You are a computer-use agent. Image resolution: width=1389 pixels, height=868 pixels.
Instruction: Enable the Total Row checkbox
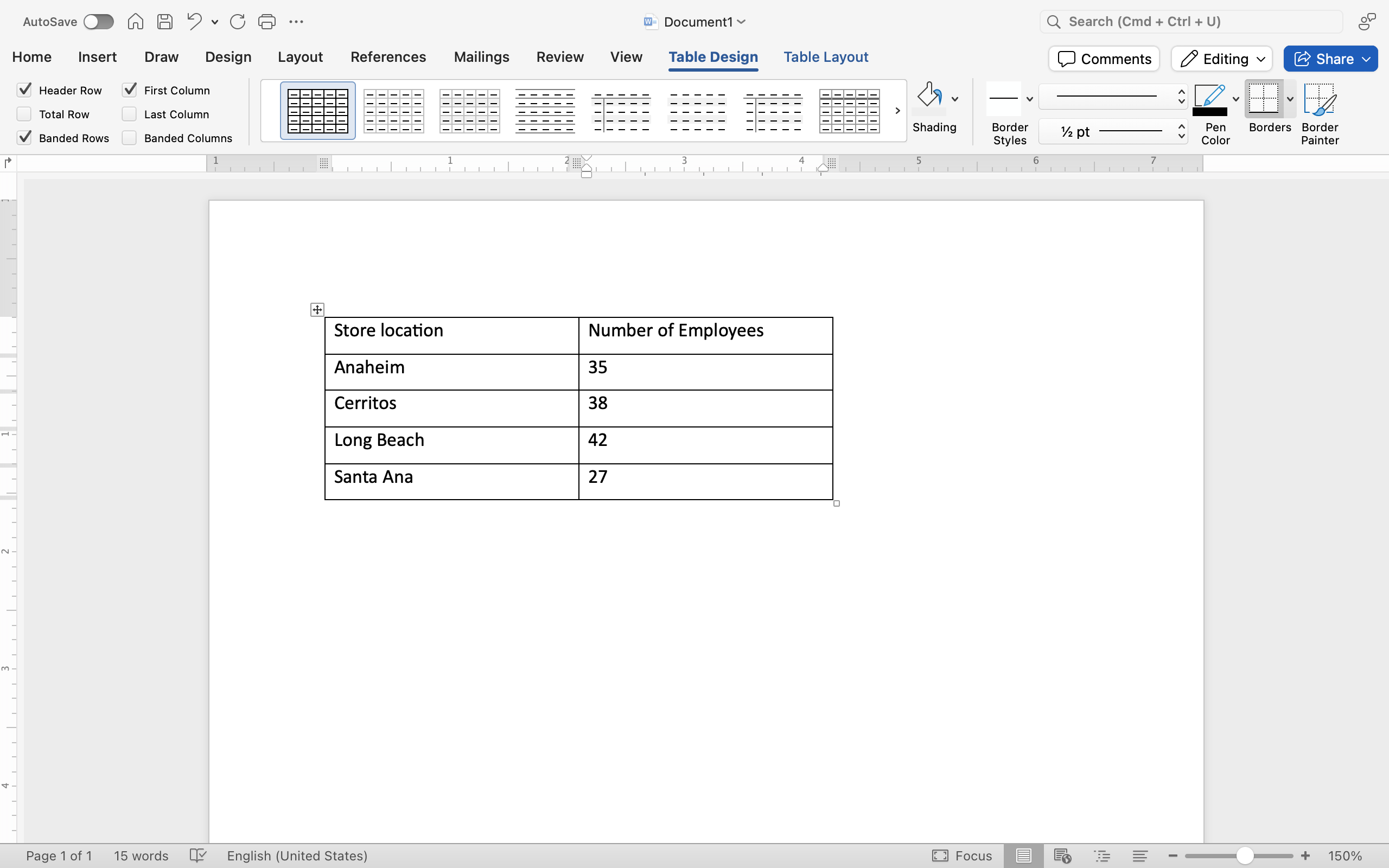[24, 114]
